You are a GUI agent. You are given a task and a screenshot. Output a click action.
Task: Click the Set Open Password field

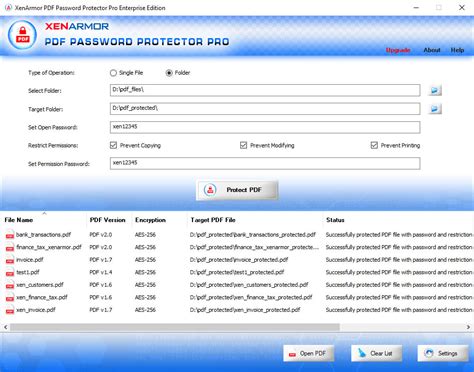265,127
